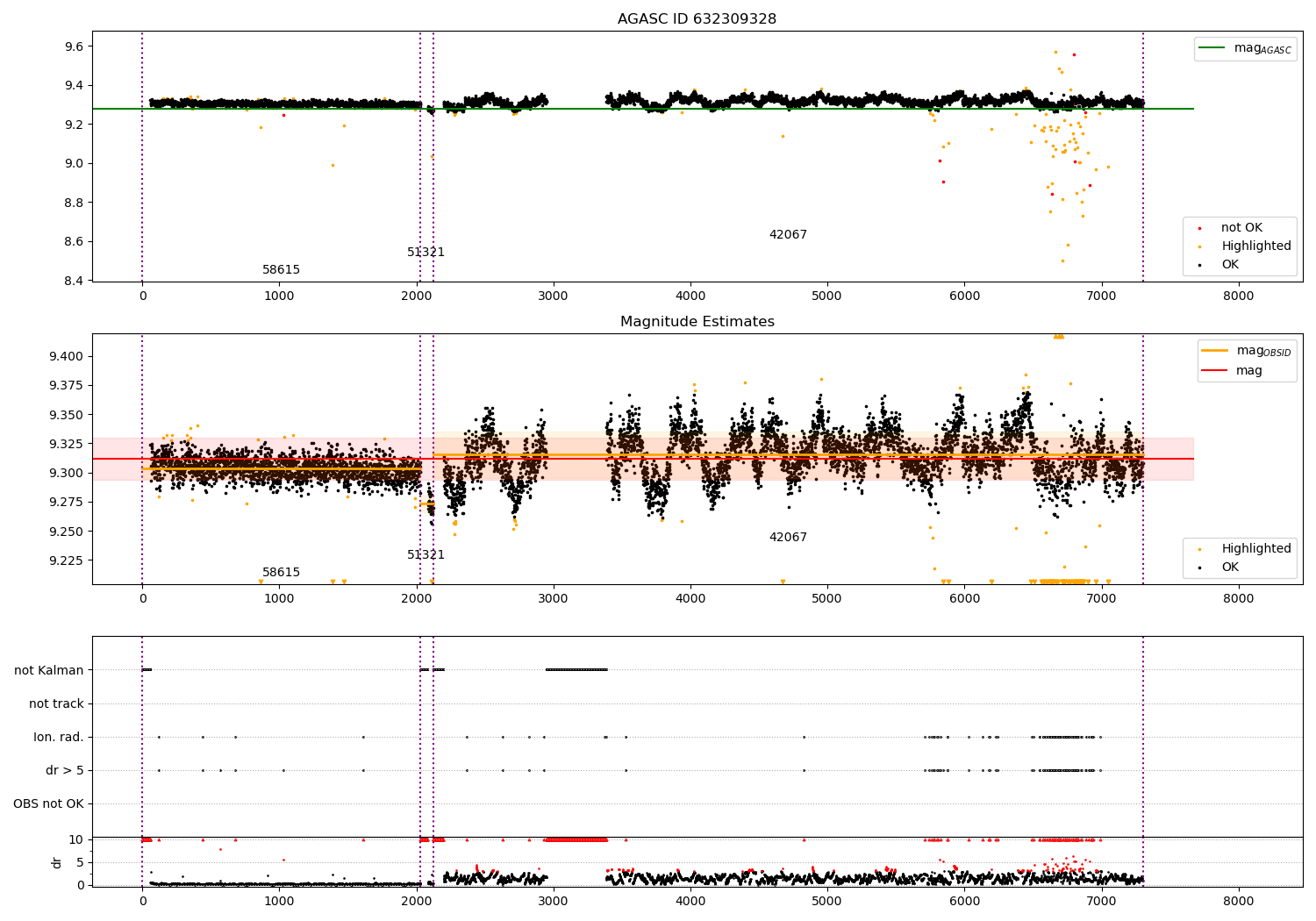Click the 9.250 y-axis tick label
1316x921 pixels.
click(x=68, y=532)
